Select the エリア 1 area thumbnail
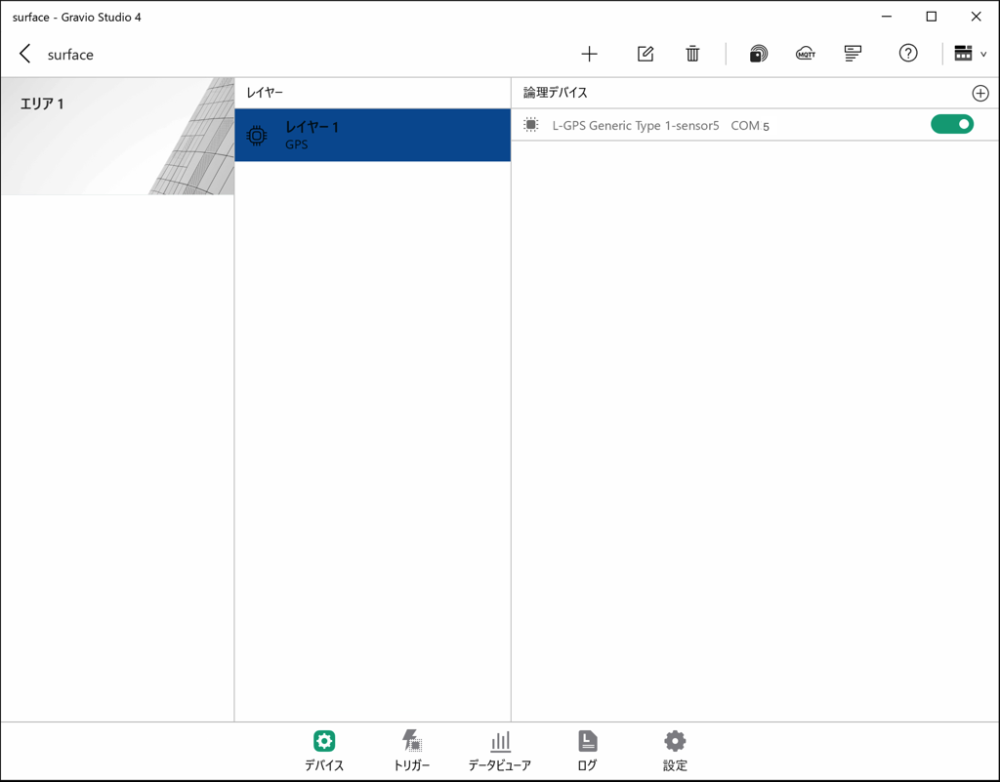The image size is (1000, 782). (117, 136)
